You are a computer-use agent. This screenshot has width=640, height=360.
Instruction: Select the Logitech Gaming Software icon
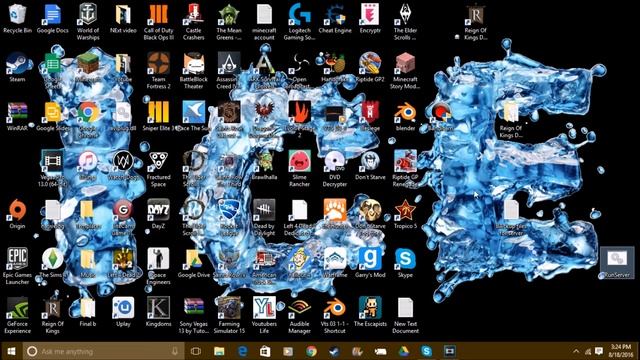pyautogui.click(x=299, y=22)
